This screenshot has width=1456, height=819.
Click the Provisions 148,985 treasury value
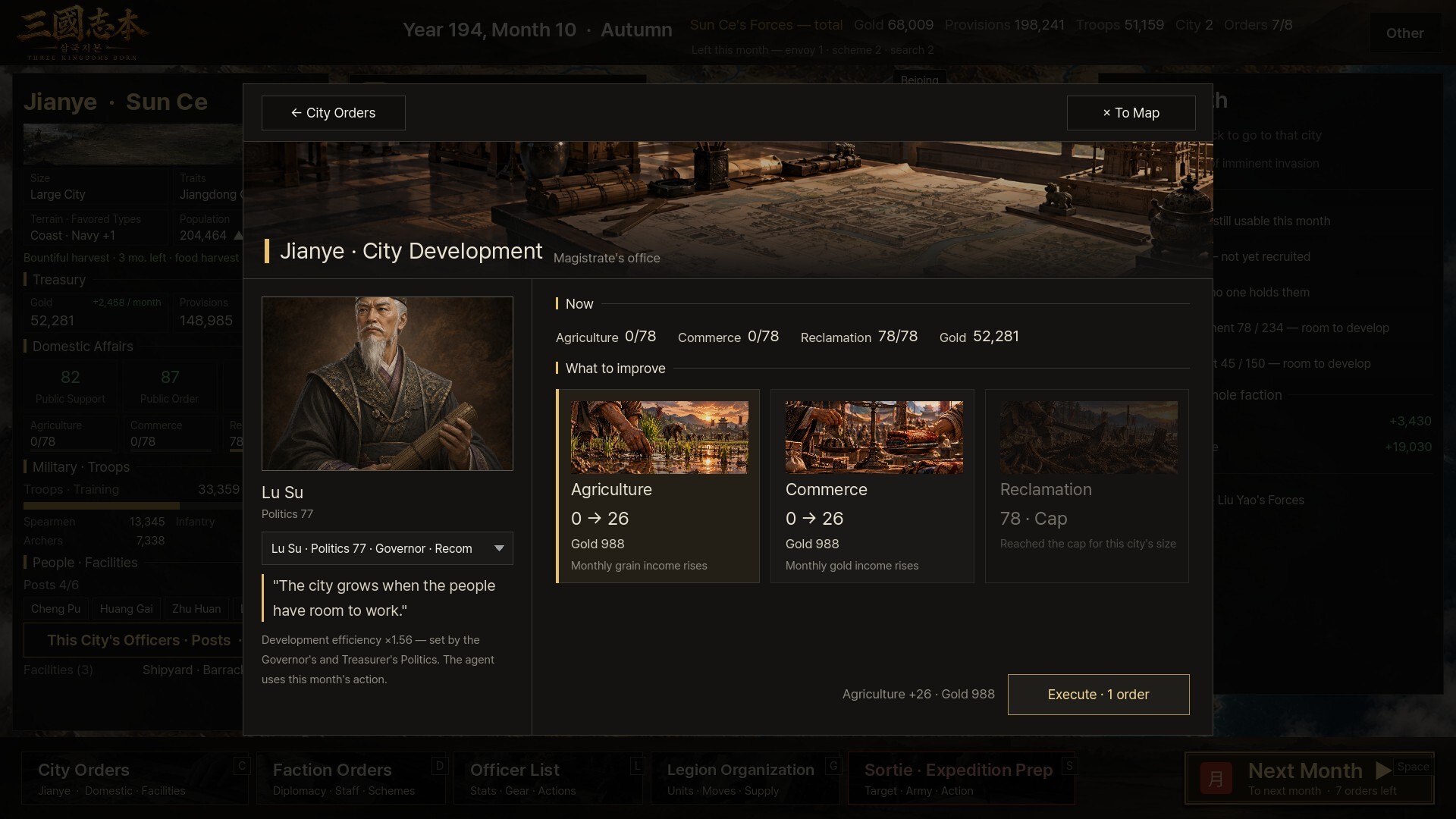206,321
